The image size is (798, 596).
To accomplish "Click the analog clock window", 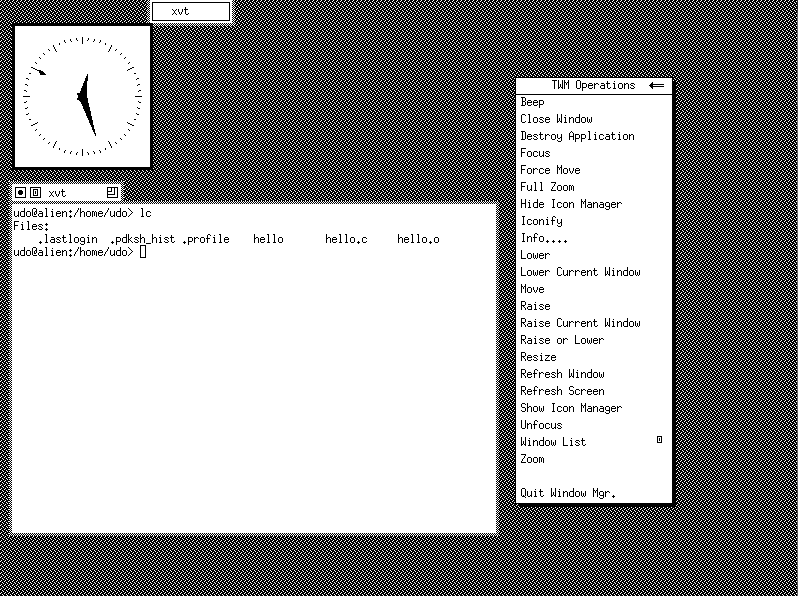I will point(82,96).
